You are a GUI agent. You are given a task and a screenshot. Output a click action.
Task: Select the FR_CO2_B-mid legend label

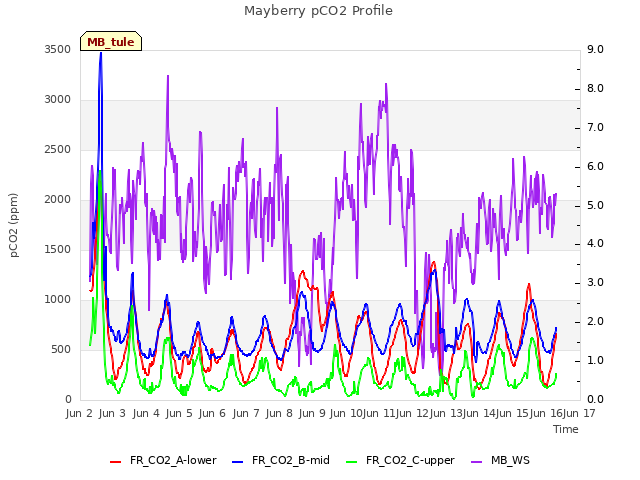[291, 460]
